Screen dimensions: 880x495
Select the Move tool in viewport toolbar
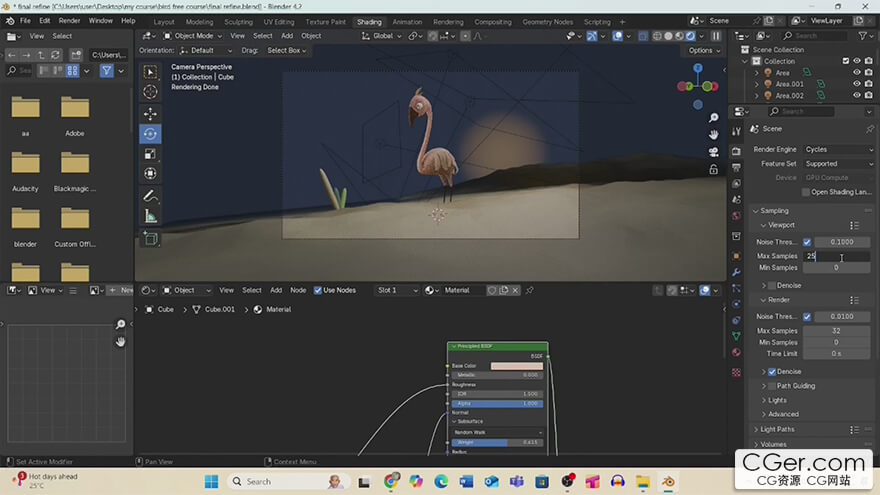pos(150,114)
